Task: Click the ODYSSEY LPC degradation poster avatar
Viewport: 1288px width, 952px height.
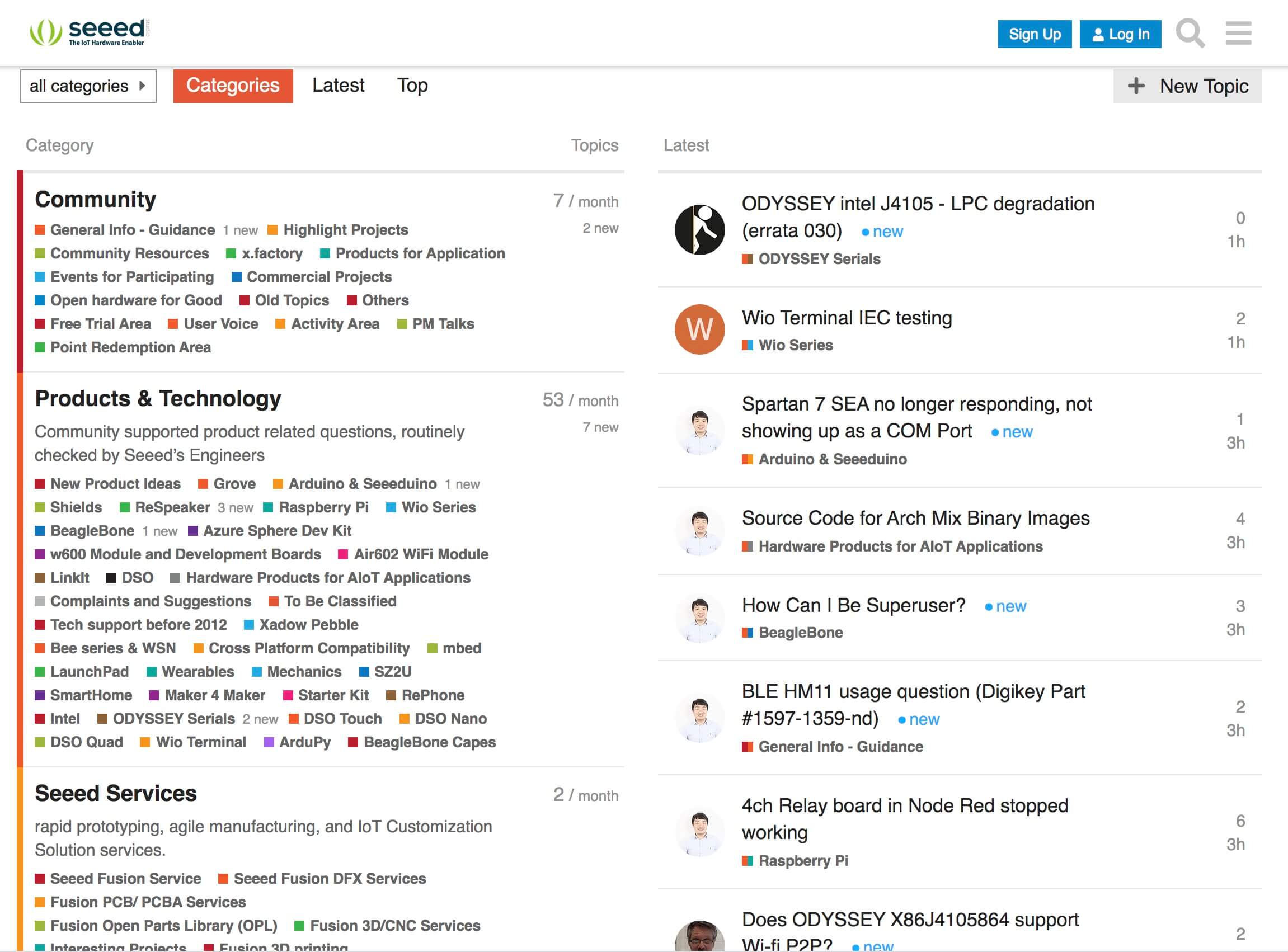Action: point(699,229)
